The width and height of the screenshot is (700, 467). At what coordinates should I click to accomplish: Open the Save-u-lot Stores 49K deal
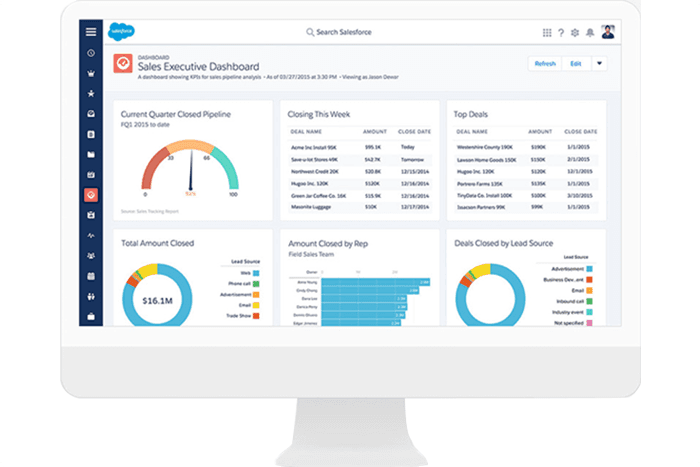coord(314,159)
